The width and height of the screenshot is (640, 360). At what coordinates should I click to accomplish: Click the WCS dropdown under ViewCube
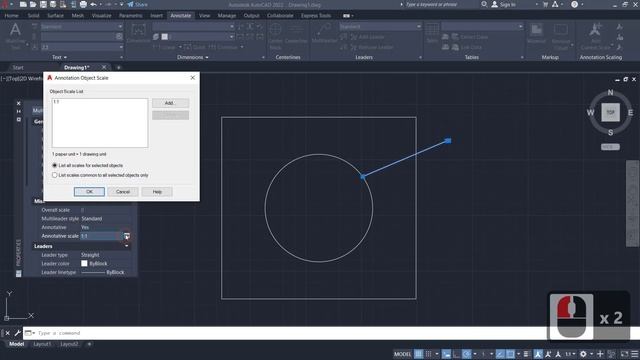point(610,147)
